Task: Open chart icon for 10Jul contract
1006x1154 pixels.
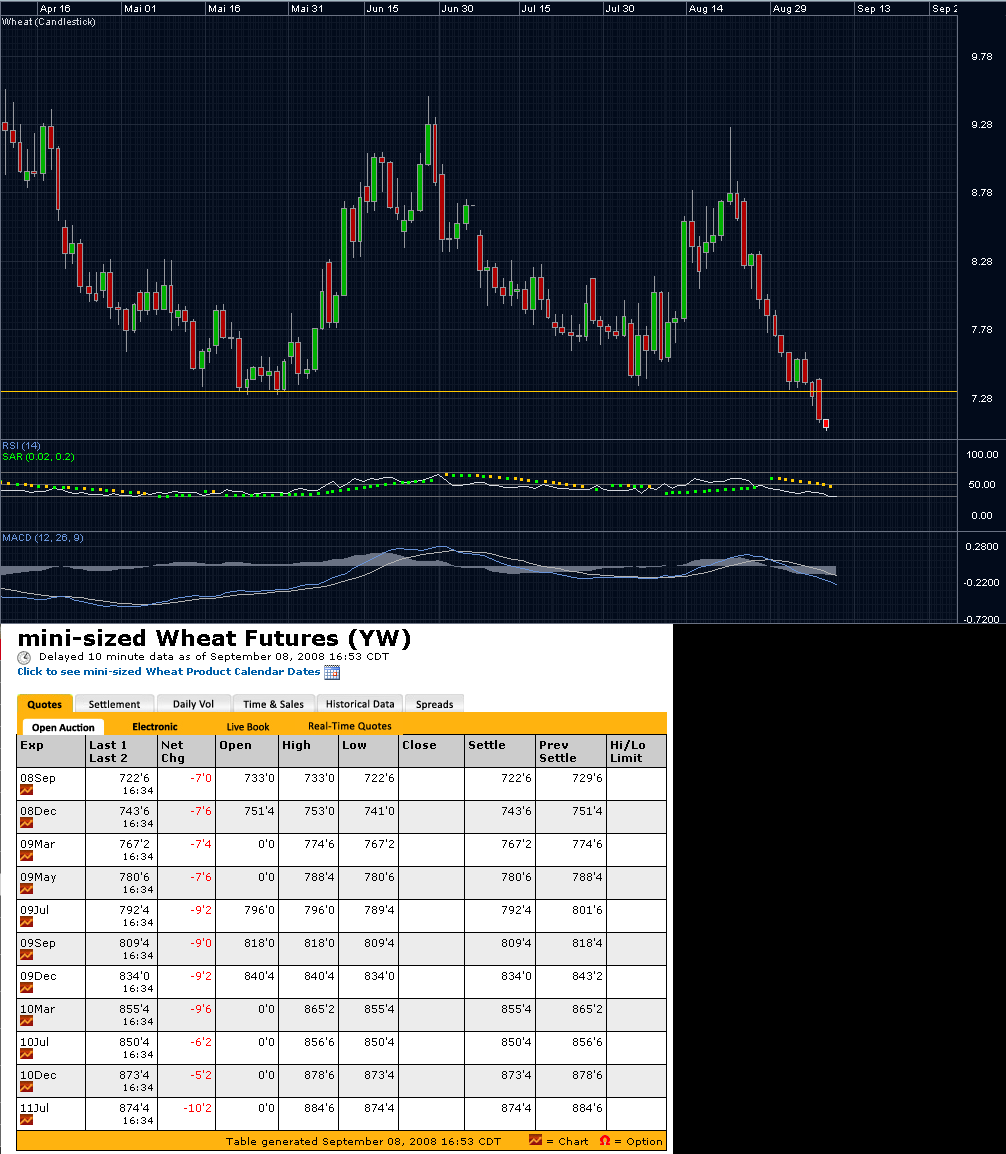Action: pos(26,1054)
